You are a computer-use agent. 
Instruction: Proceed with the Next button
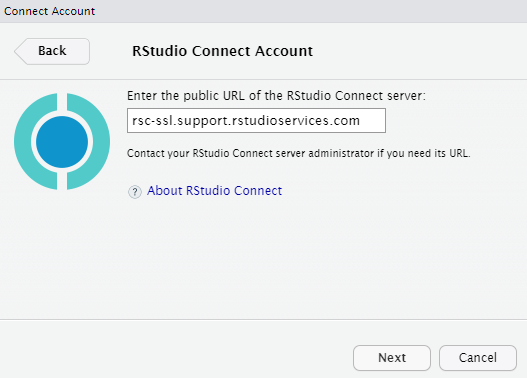[x=392, y=358]
